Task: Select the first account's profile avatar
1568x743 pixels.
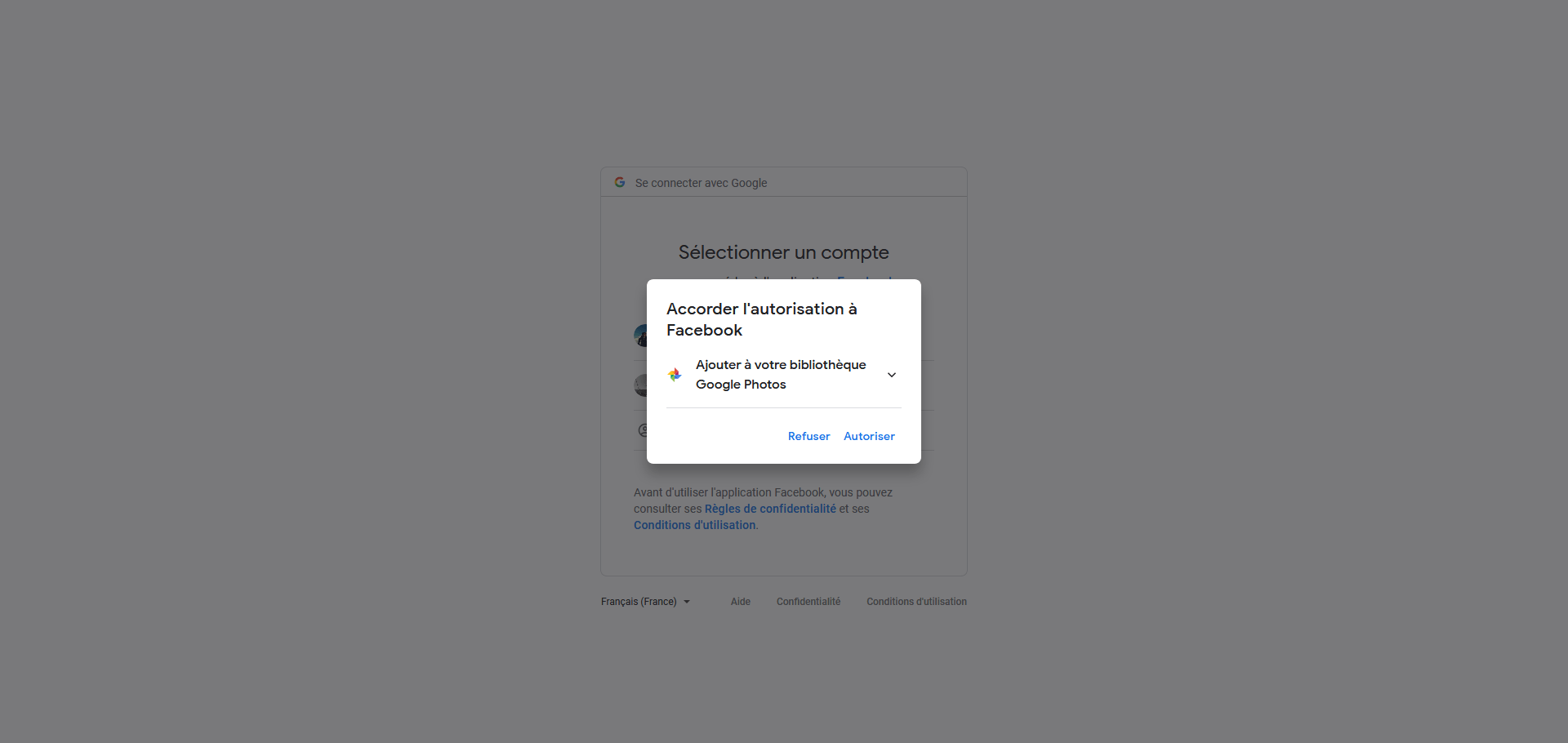Action: (x=640, y=336)
